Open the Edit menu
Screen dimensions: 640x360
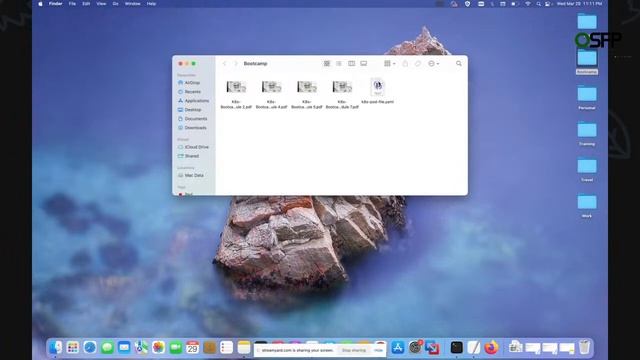pyautogui.click(x=86, y=4)
